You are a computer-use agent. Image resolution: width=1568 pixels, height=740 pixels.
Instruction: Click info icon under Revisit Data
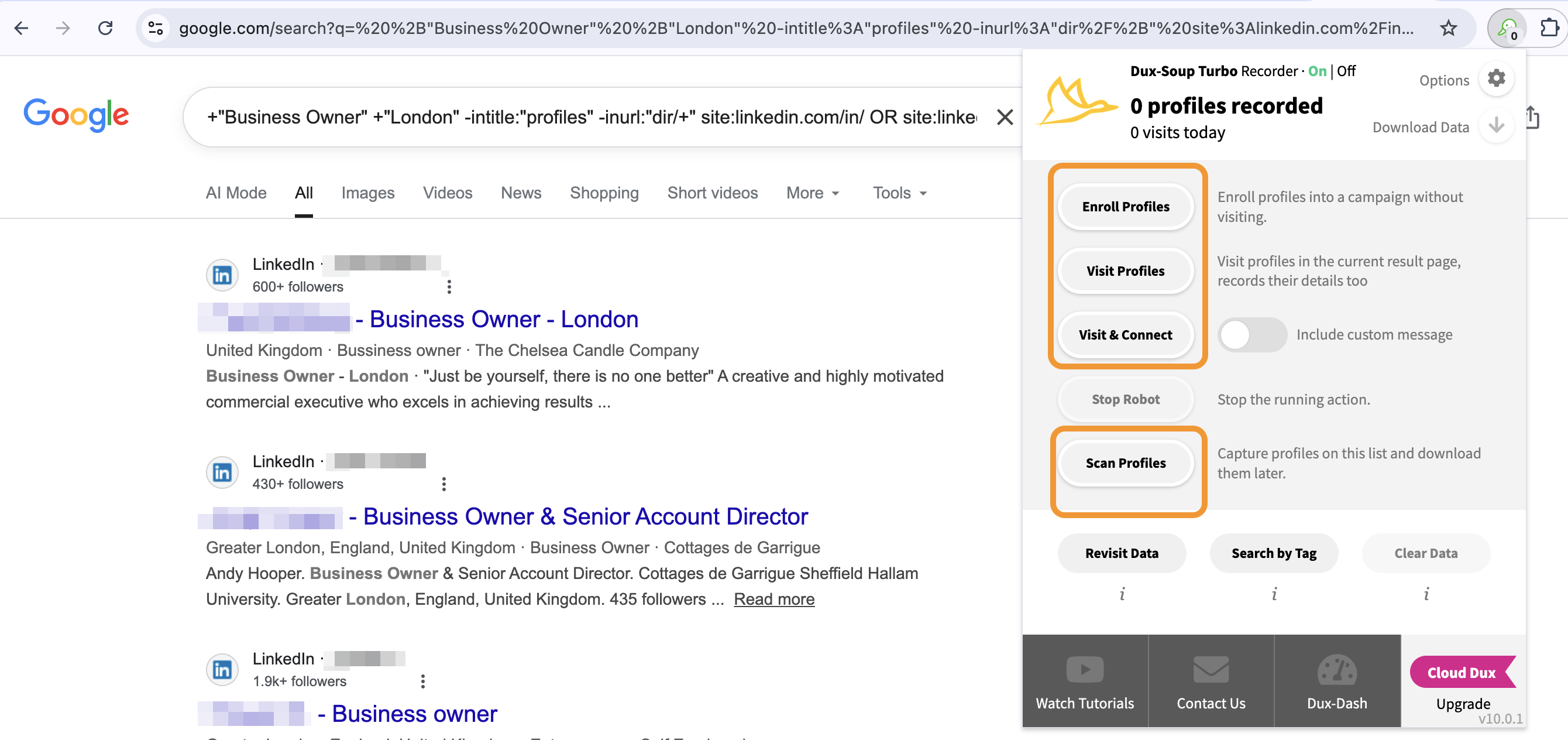pyautogui.click(x=1121, y=593)
